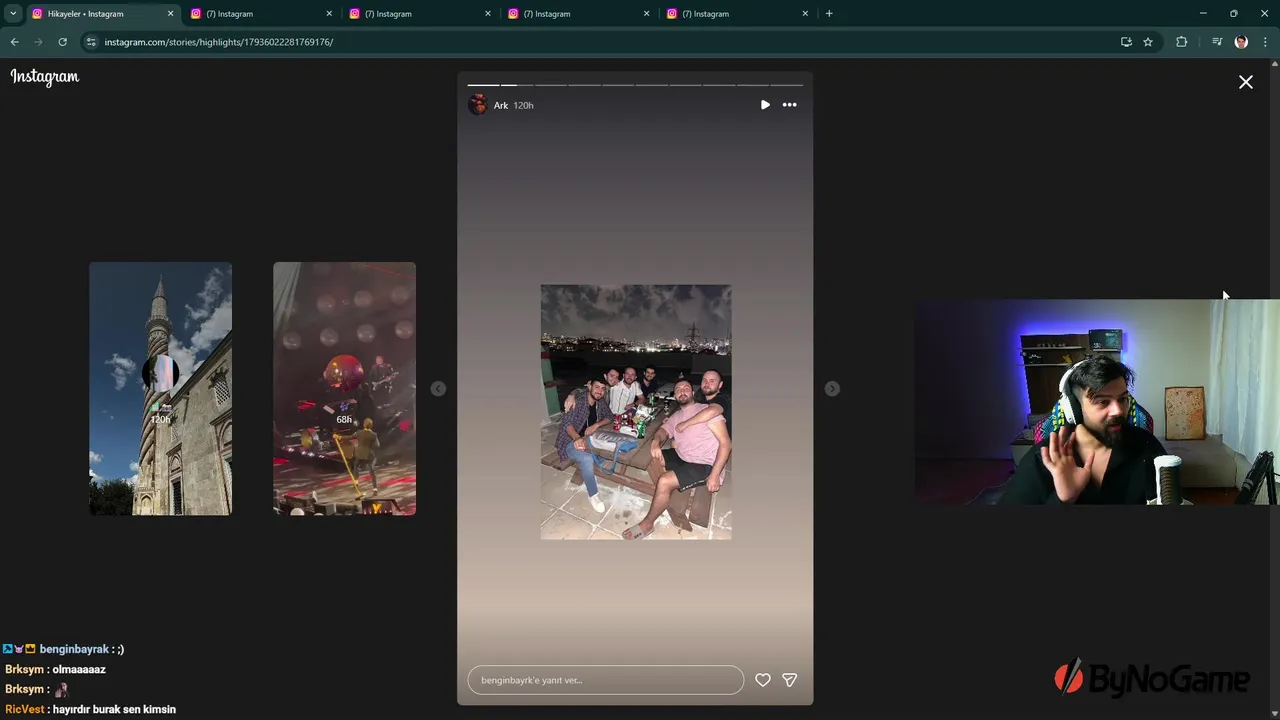Open the Ark profile avatar
Viewport: 1280px width, 720px height.
477,105
